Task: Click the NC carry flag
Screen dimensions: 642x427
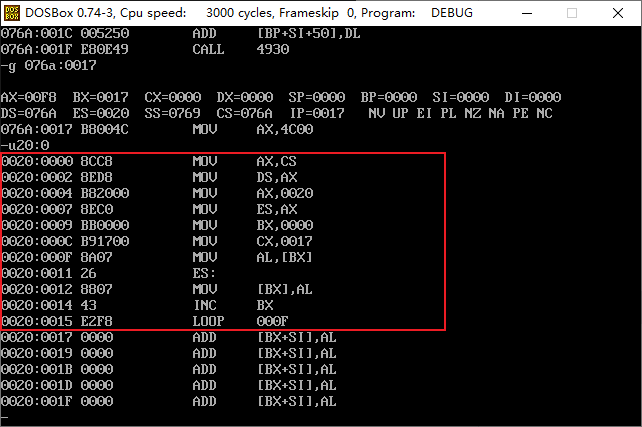Action: [545, 113]
